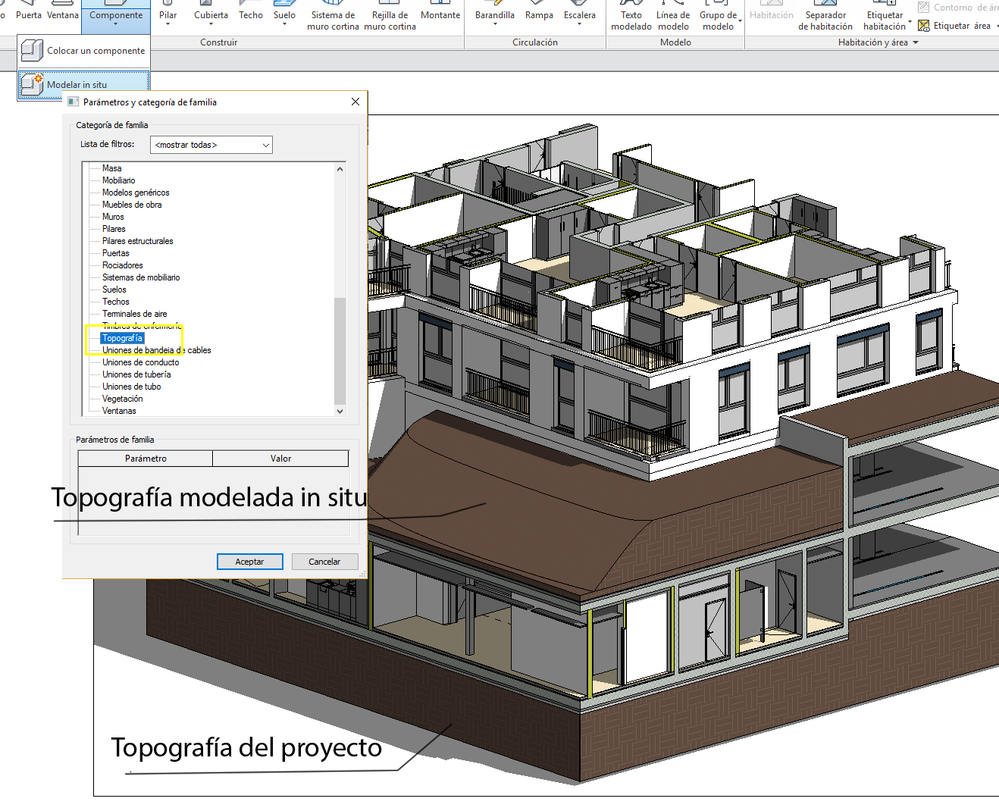The image size is (999, 811).
Task: Select Uniones de conducto category
Action: click(141, 362)
